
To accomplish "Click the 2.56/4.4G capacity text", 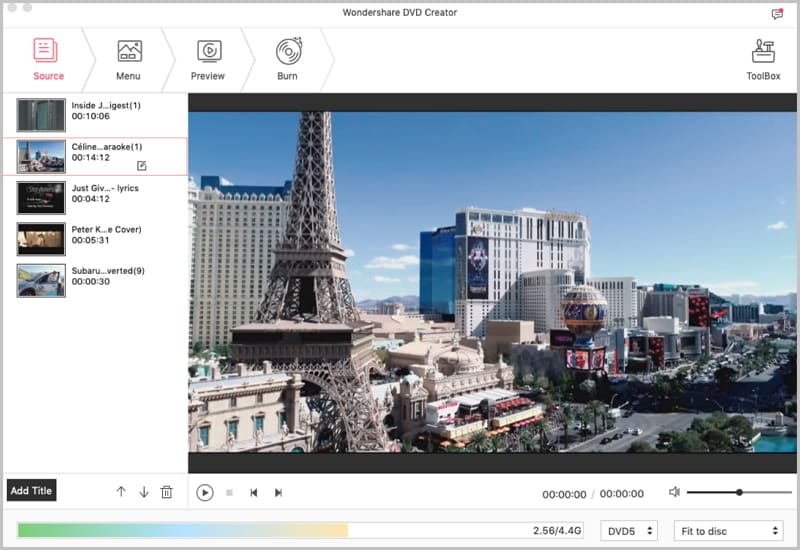I will pyautogui.click(x=557, y=531).
